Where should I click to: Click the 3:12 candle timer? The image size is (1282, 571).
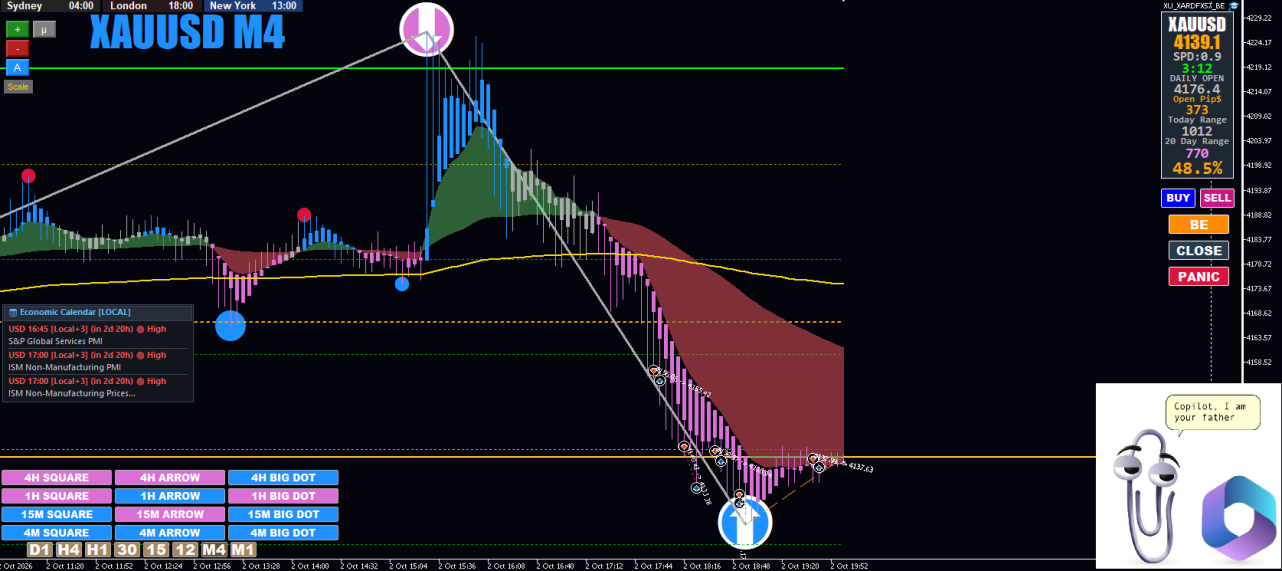[1197, 69]
